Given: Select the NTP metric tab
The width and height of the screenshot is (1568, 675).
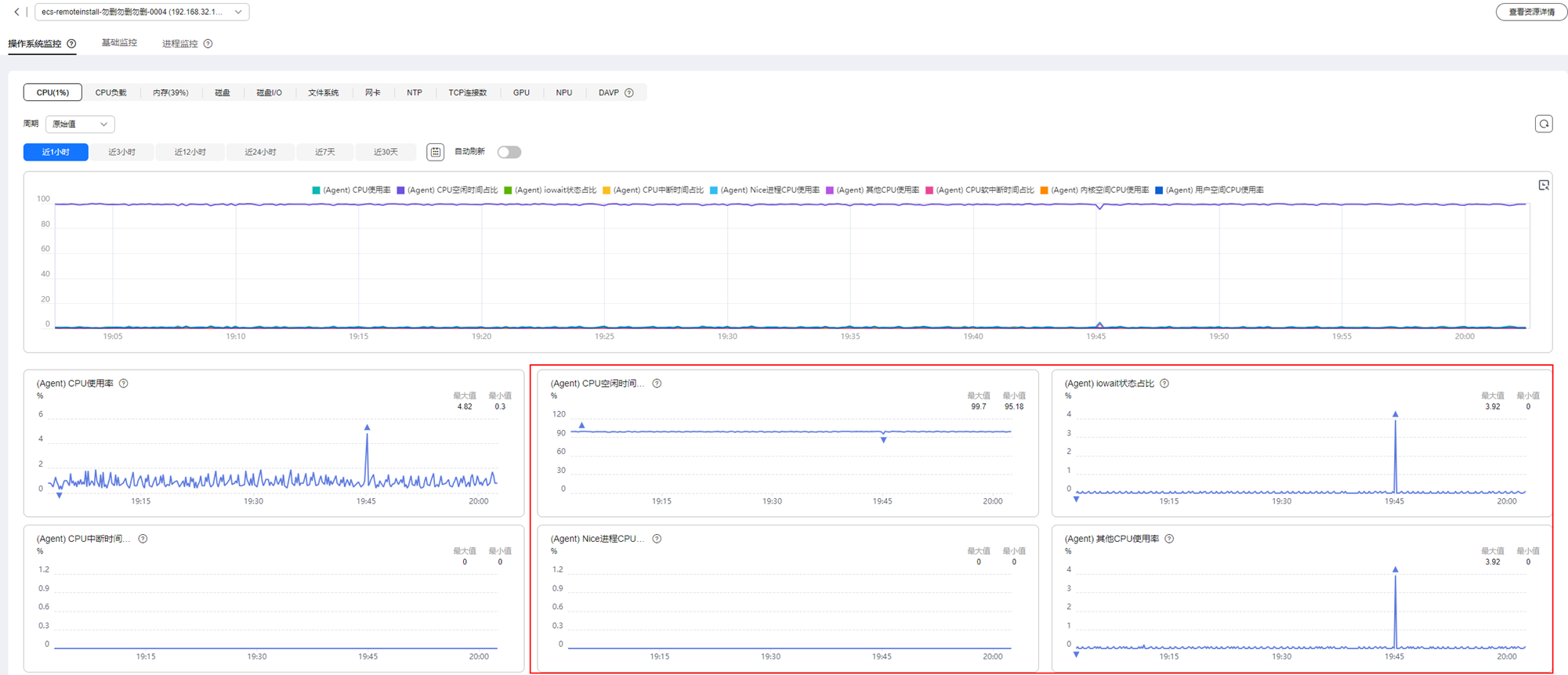Looking at the screenshot, I should [415, 92].
